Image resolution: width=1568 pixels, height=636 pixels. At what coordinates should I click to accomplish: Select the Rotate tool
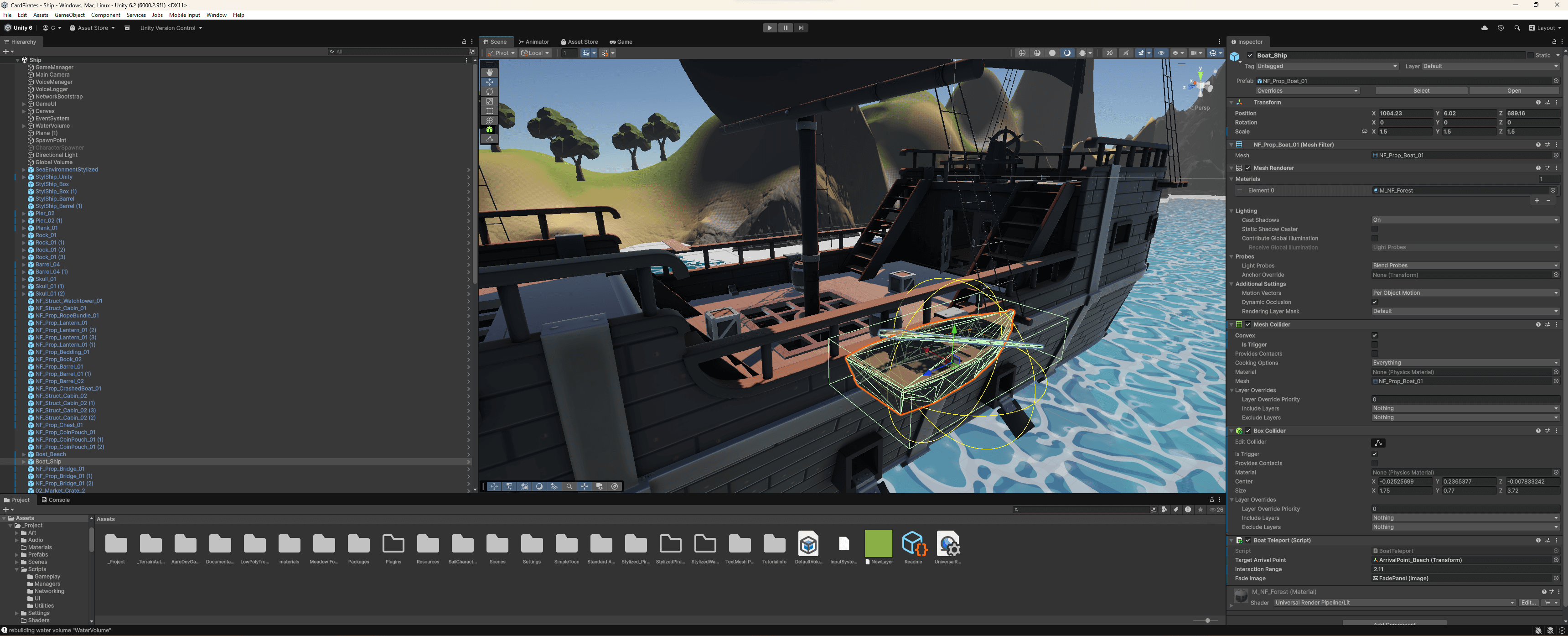(490, 91)
